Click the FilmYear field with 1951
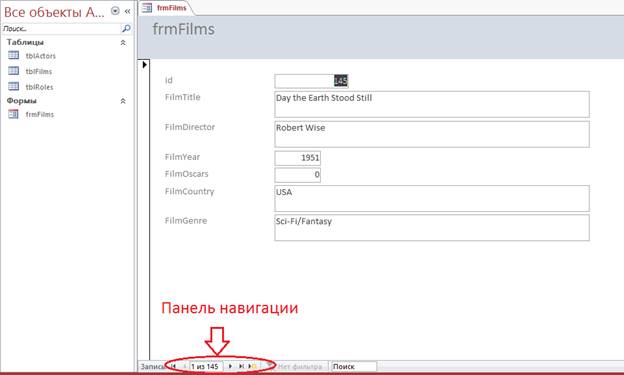Screen dimensions: 624x375 297,158
